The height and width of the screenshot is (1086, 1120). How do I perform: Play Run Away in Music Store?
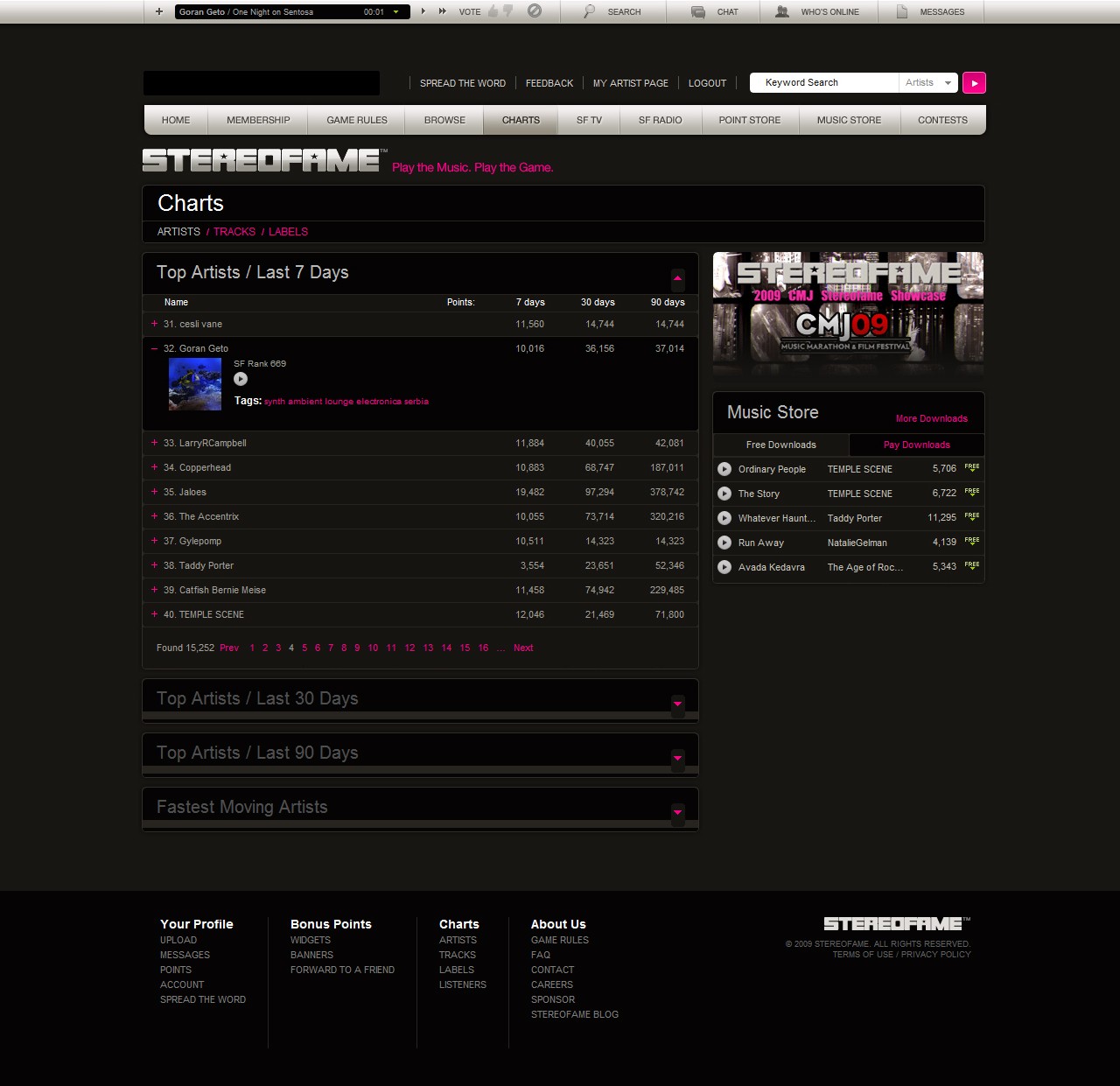point(724,543)
